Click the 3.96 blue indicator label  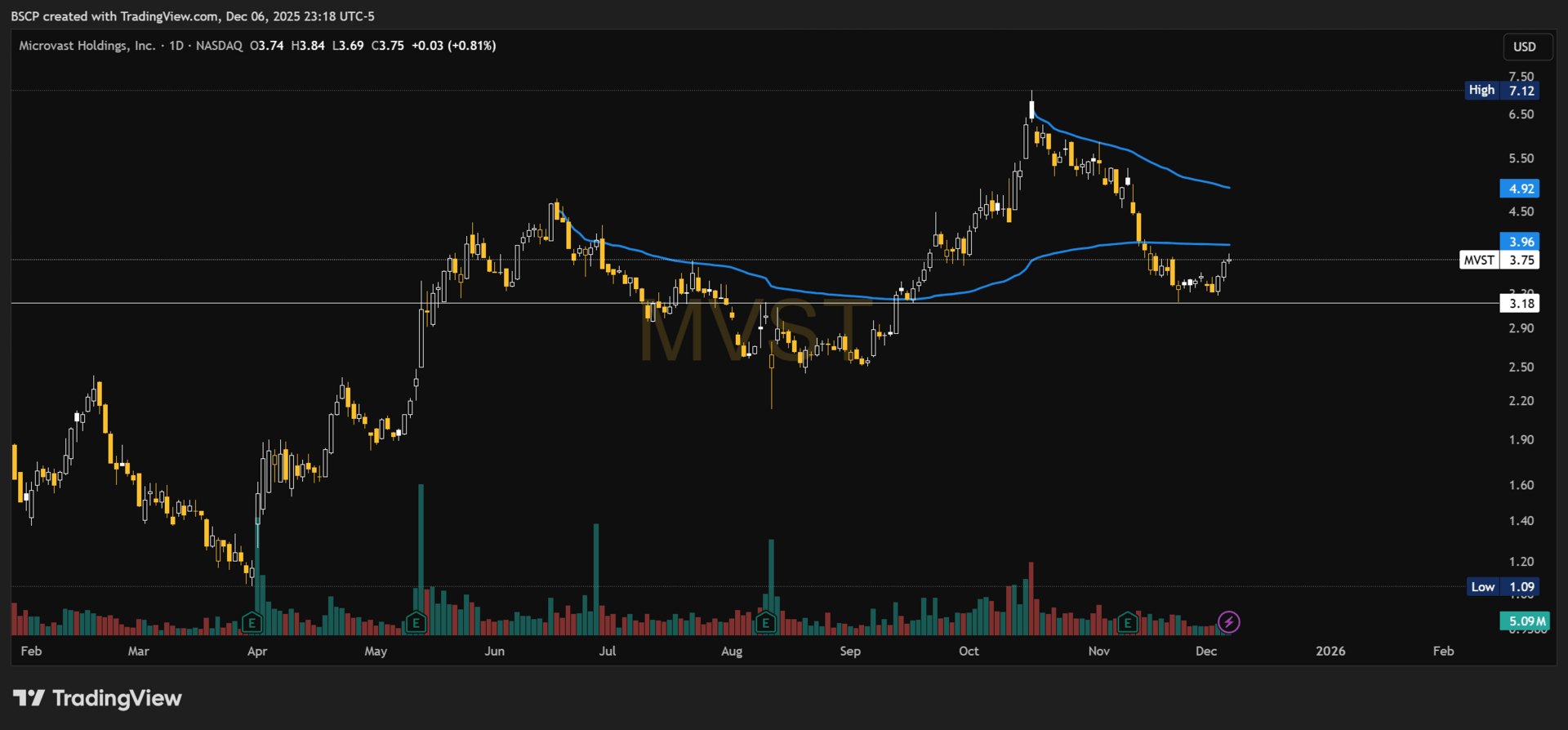tap(1520, 242)
